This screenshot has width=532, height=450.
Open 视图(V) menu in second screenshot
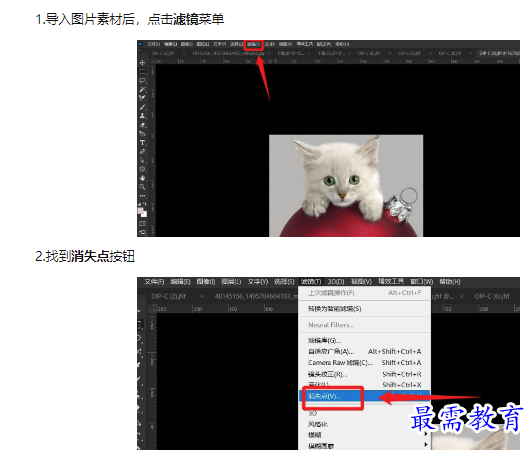point(361,282)
